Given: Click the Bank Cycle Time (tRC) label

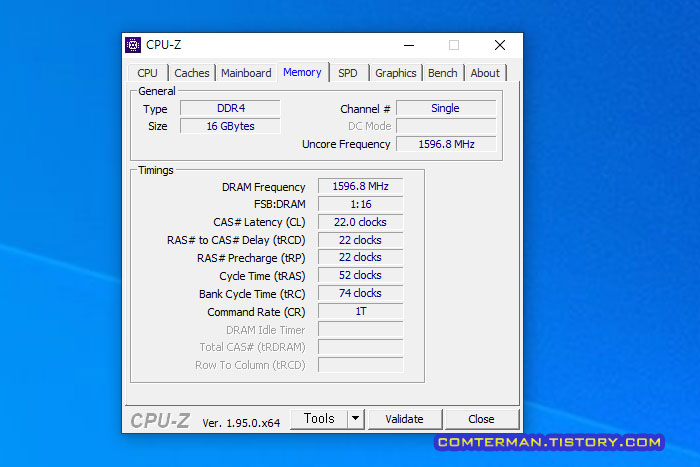Looking at the screenshot, I should coord(252,294).
